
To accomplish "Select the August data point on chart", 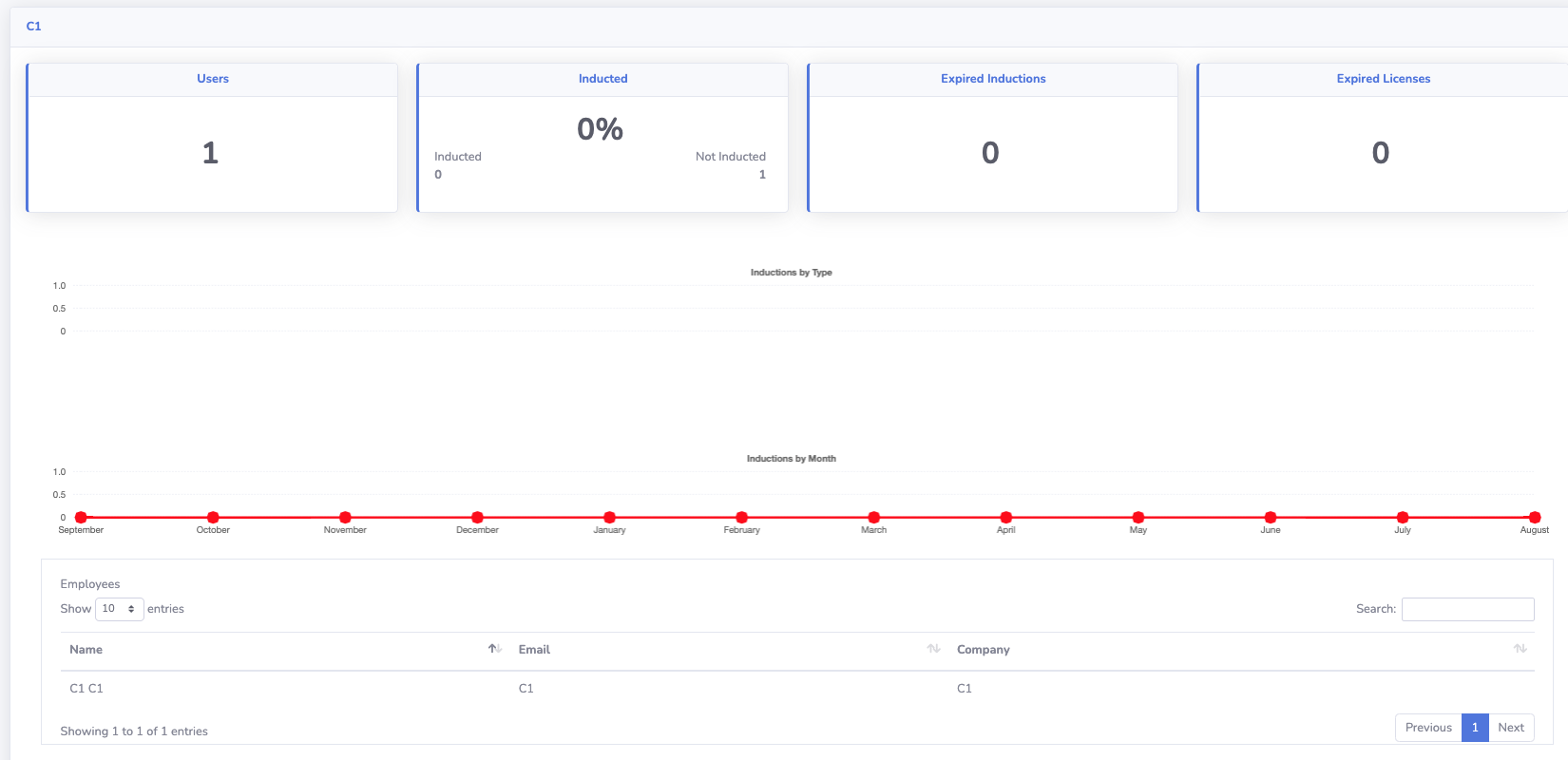I will [x=1534, y=518].
